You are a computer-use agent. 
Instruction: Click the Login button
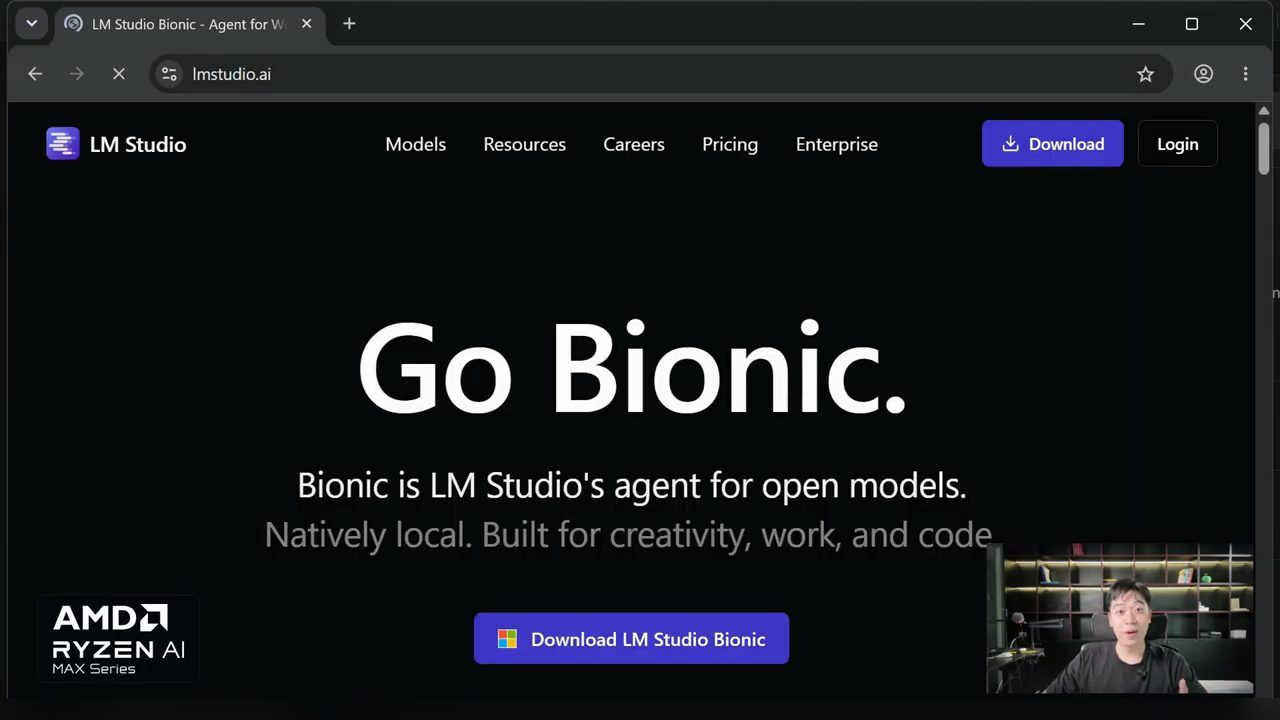pos(1178,144)
